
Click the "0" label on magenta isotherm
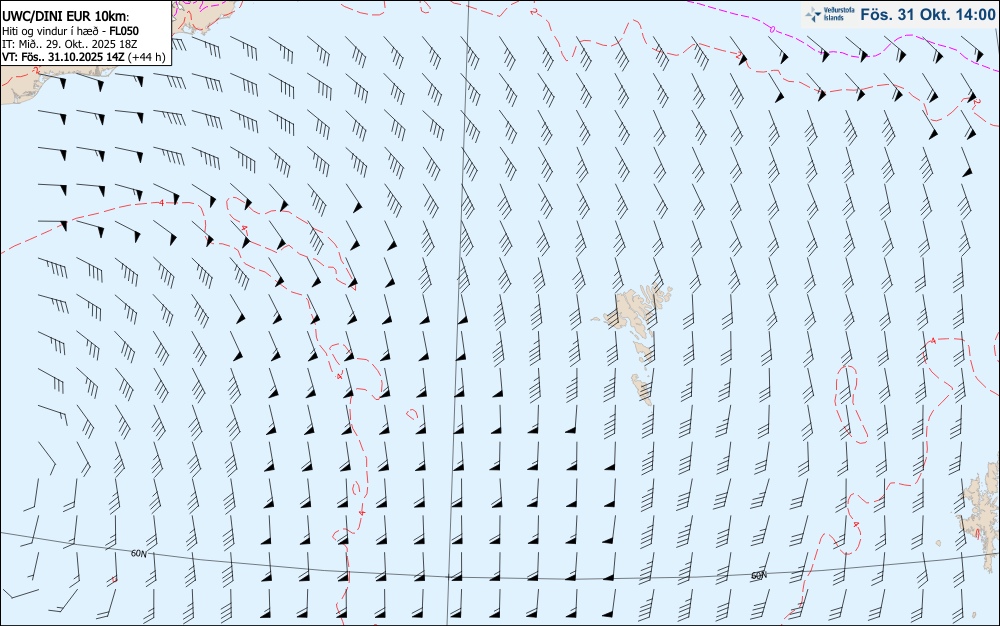tap(772, 29)
